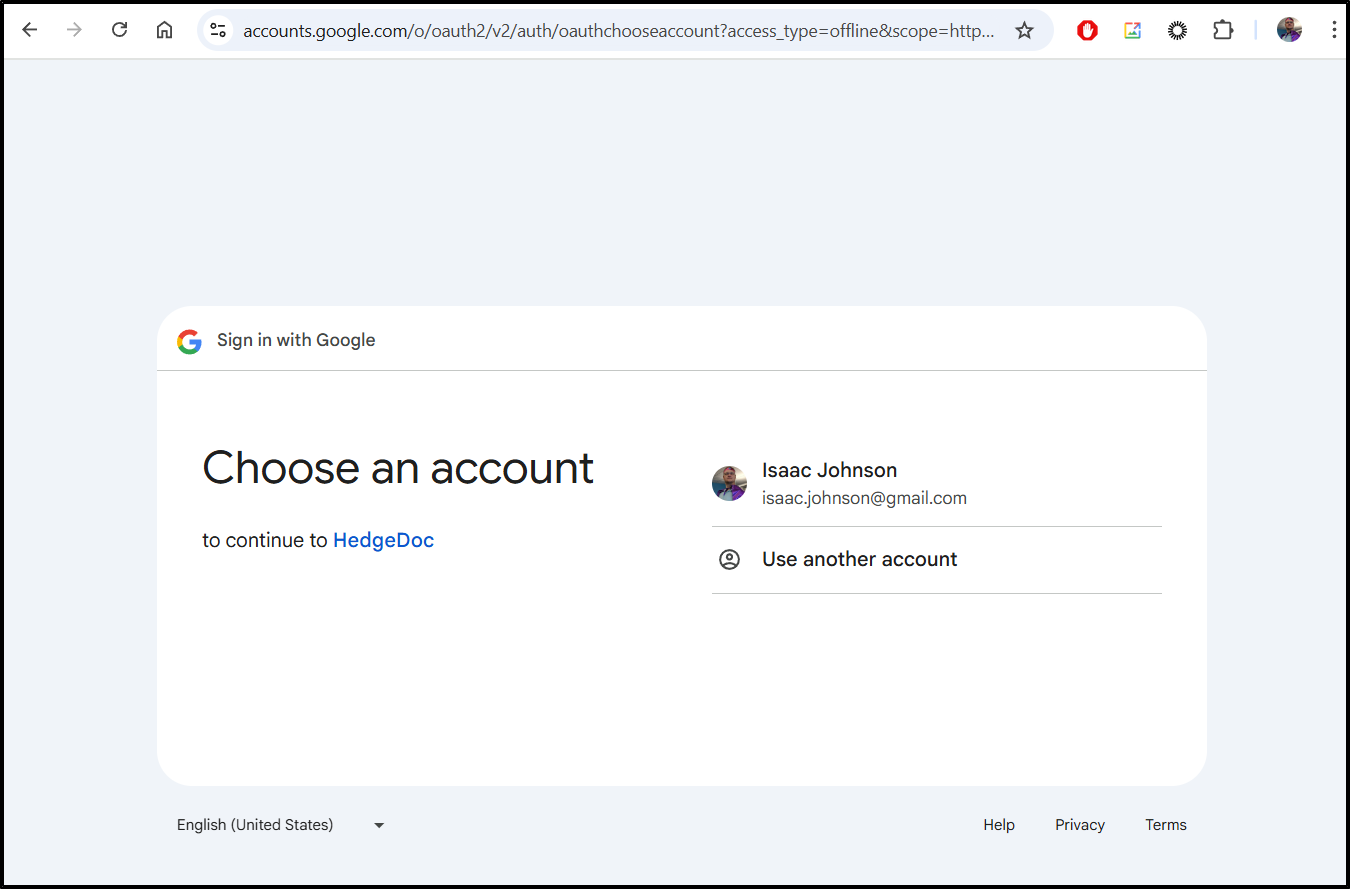Click the Google G logo
Viewport: 1350px width, 889px height.
click(190, 341)
